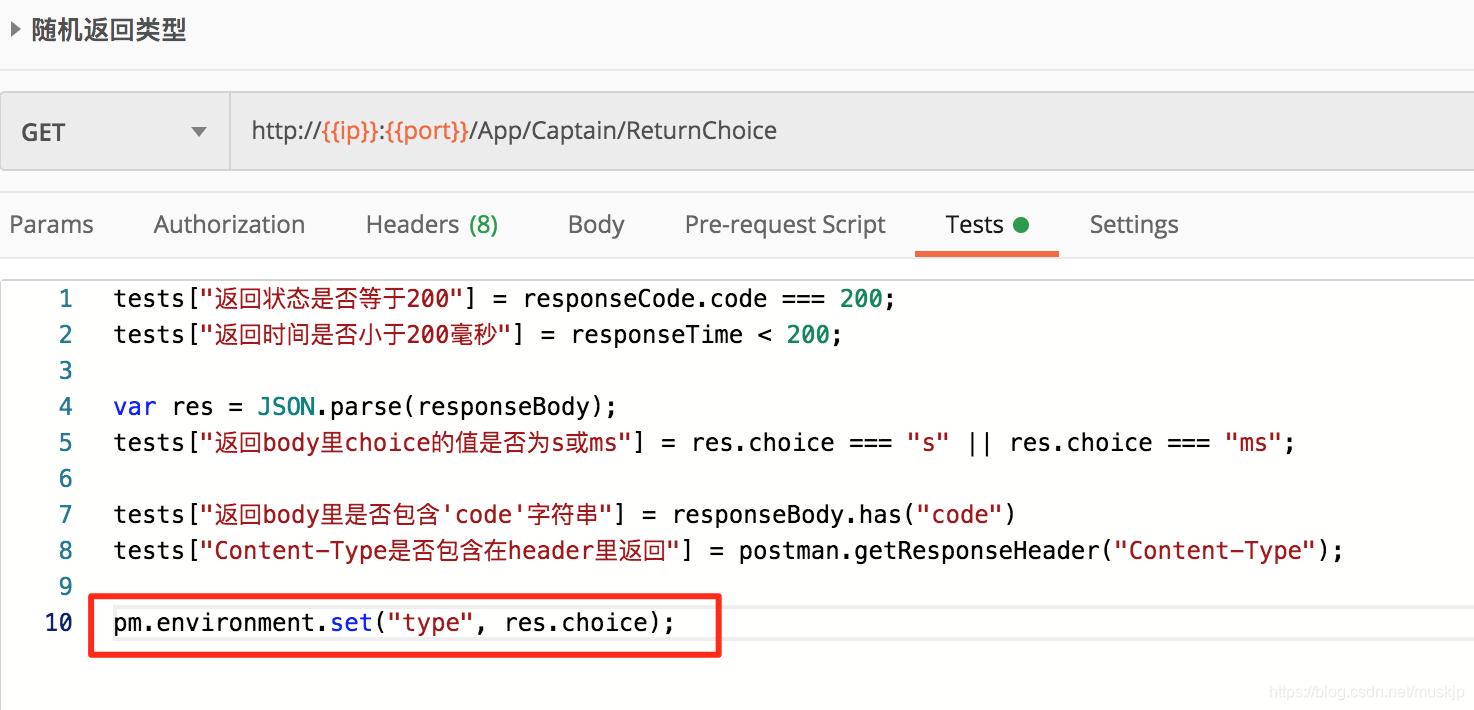
Task: Click the line with responseBody.has("code")
Action: click(564, 515)
